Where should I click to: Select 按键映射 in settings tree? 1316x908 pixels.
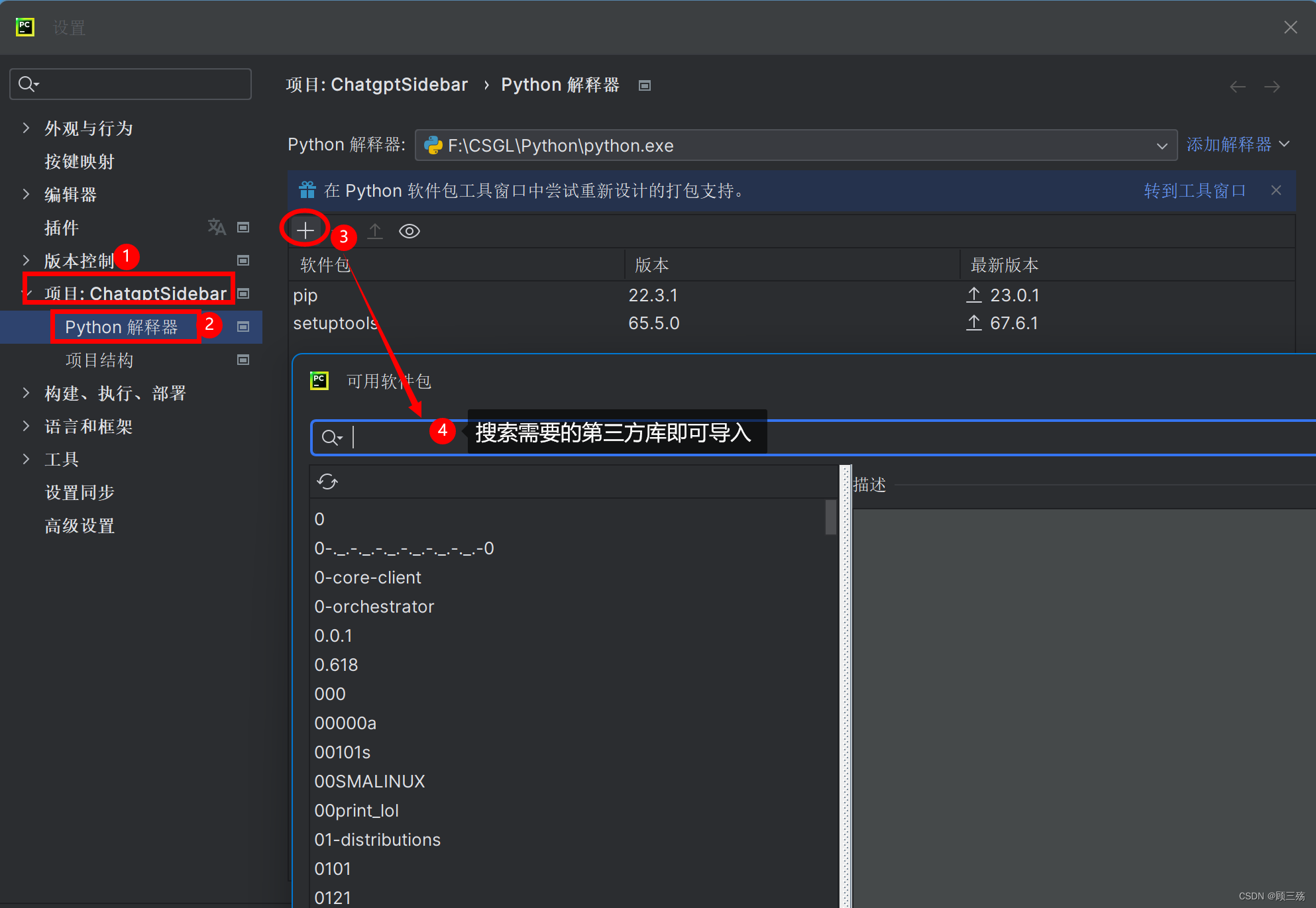tap(80, 162)
